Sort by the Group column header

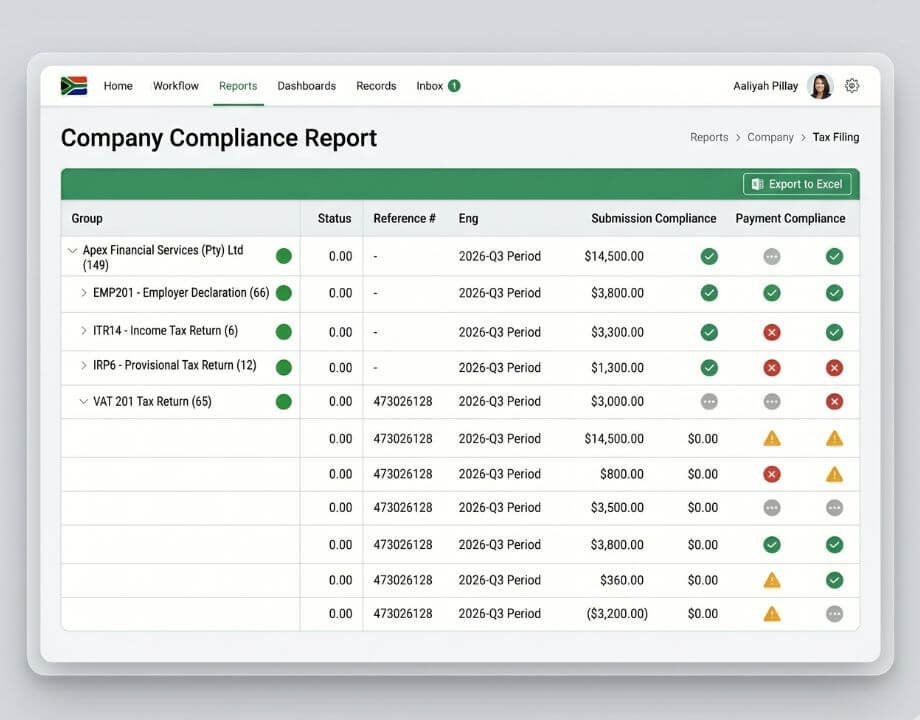point(87,218)
